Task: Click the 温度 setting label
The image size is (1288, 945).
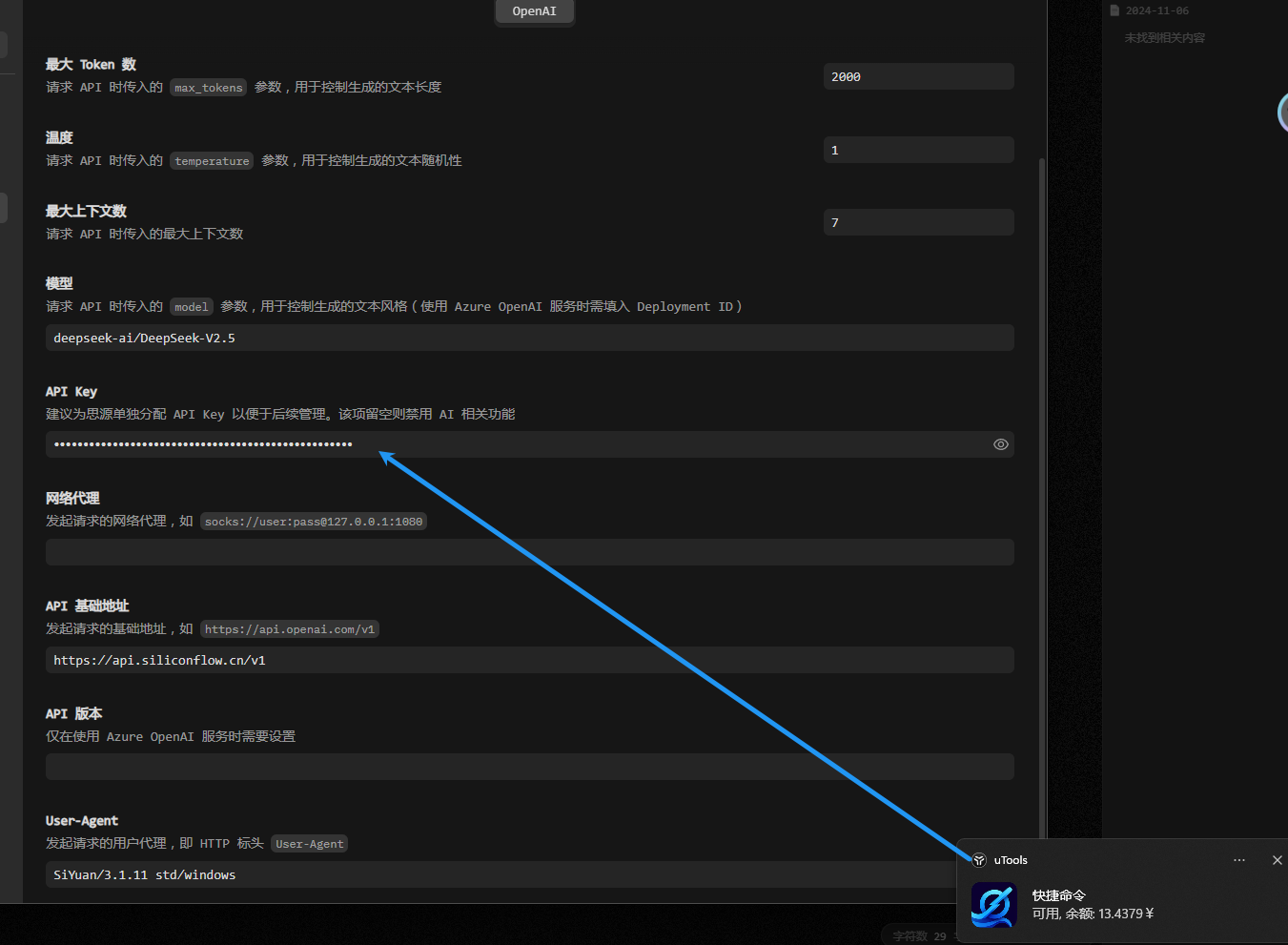Action: pos(59,137)
